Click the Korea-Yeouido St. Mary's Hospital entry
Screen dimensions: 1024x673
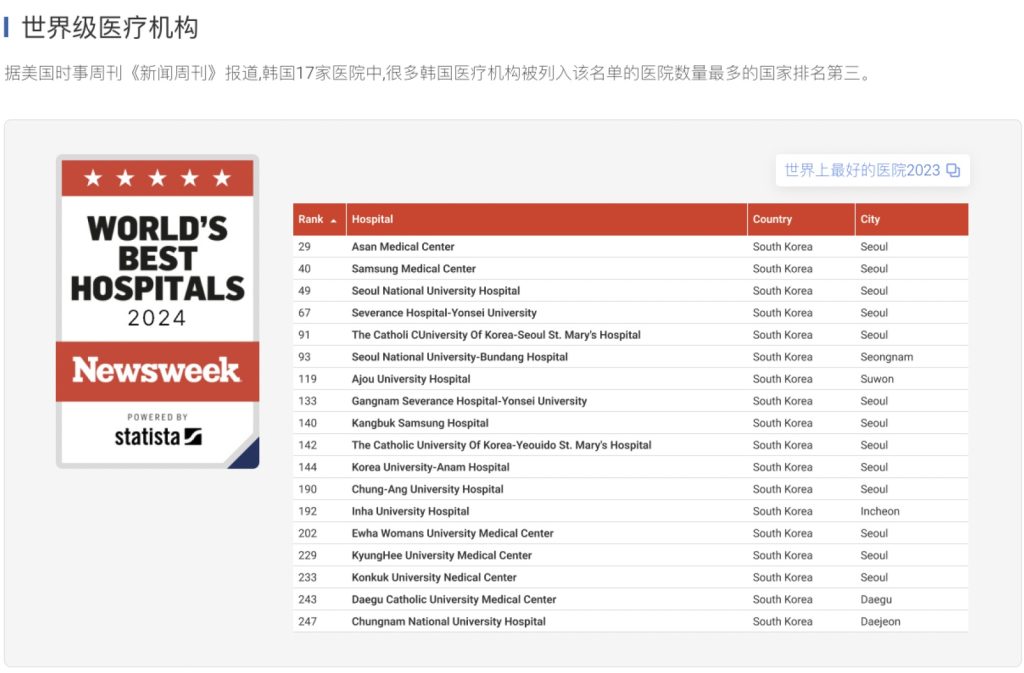(502, 445)
